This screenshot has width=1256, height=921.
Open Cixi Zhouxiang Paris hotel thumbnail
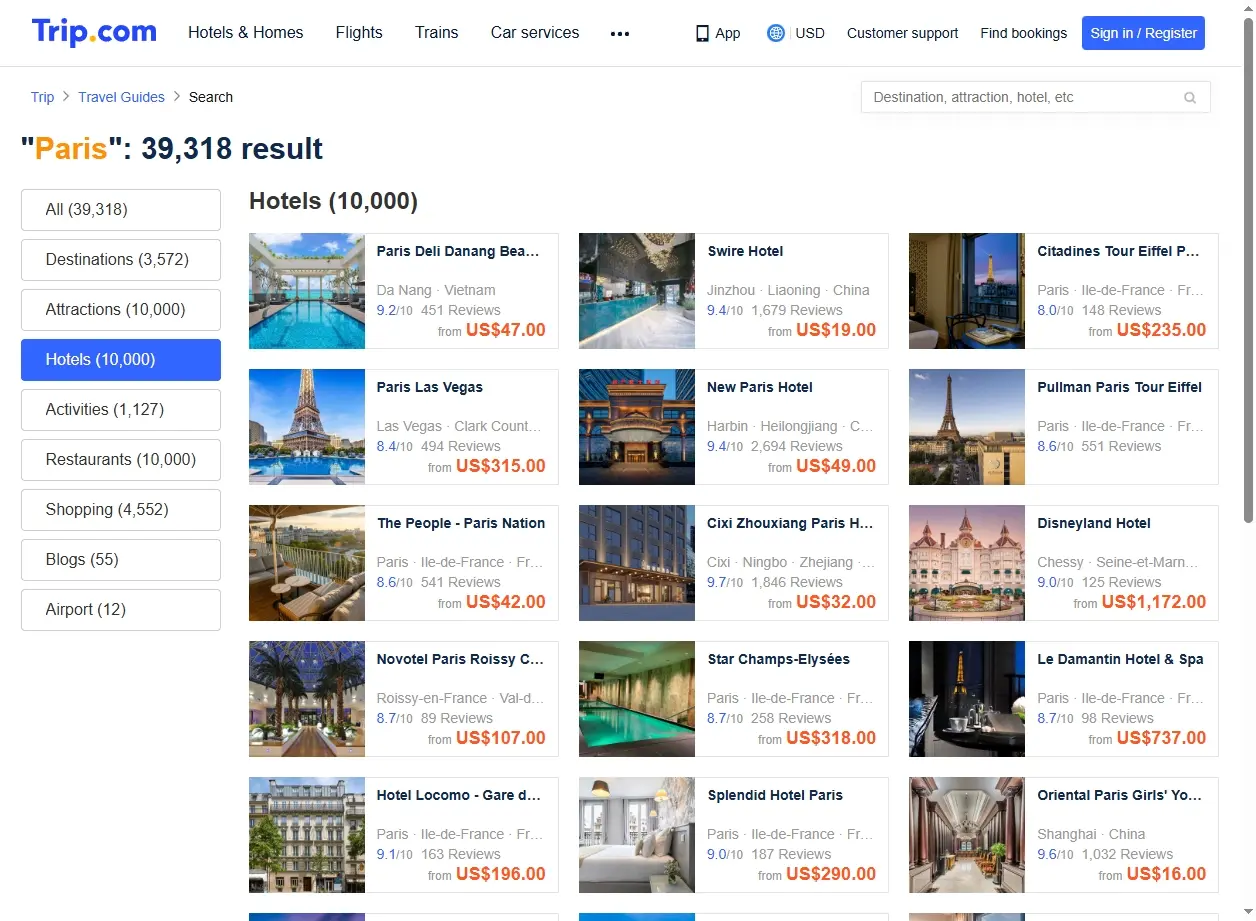pyautogui.click(x=637, y=563)
